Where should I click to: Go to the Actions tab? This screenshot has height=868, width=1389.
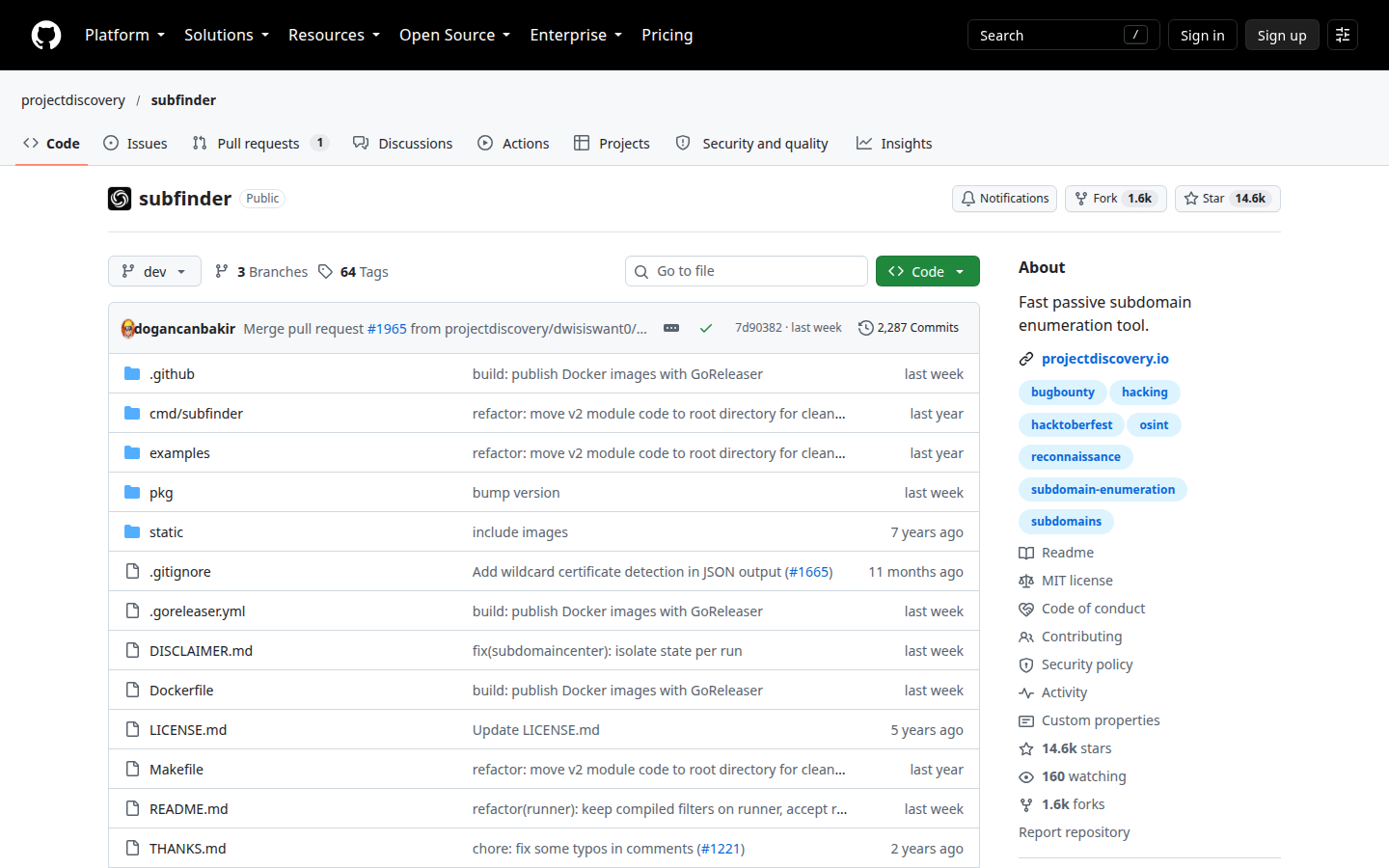click(x=513, y=144)
